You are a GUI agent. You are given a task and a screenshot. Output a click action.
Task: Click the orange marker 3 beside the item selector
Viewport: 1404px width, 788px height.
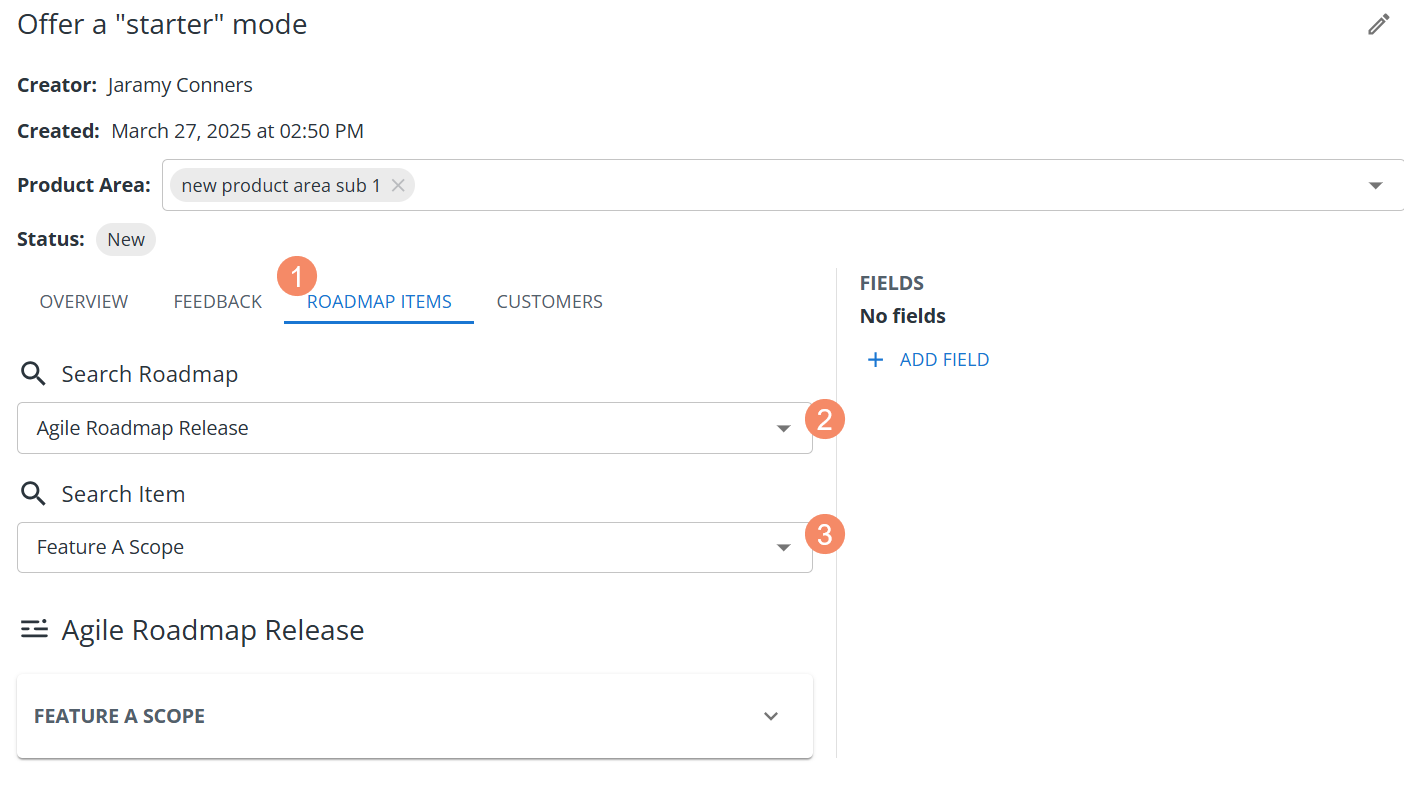click(824, 534)
